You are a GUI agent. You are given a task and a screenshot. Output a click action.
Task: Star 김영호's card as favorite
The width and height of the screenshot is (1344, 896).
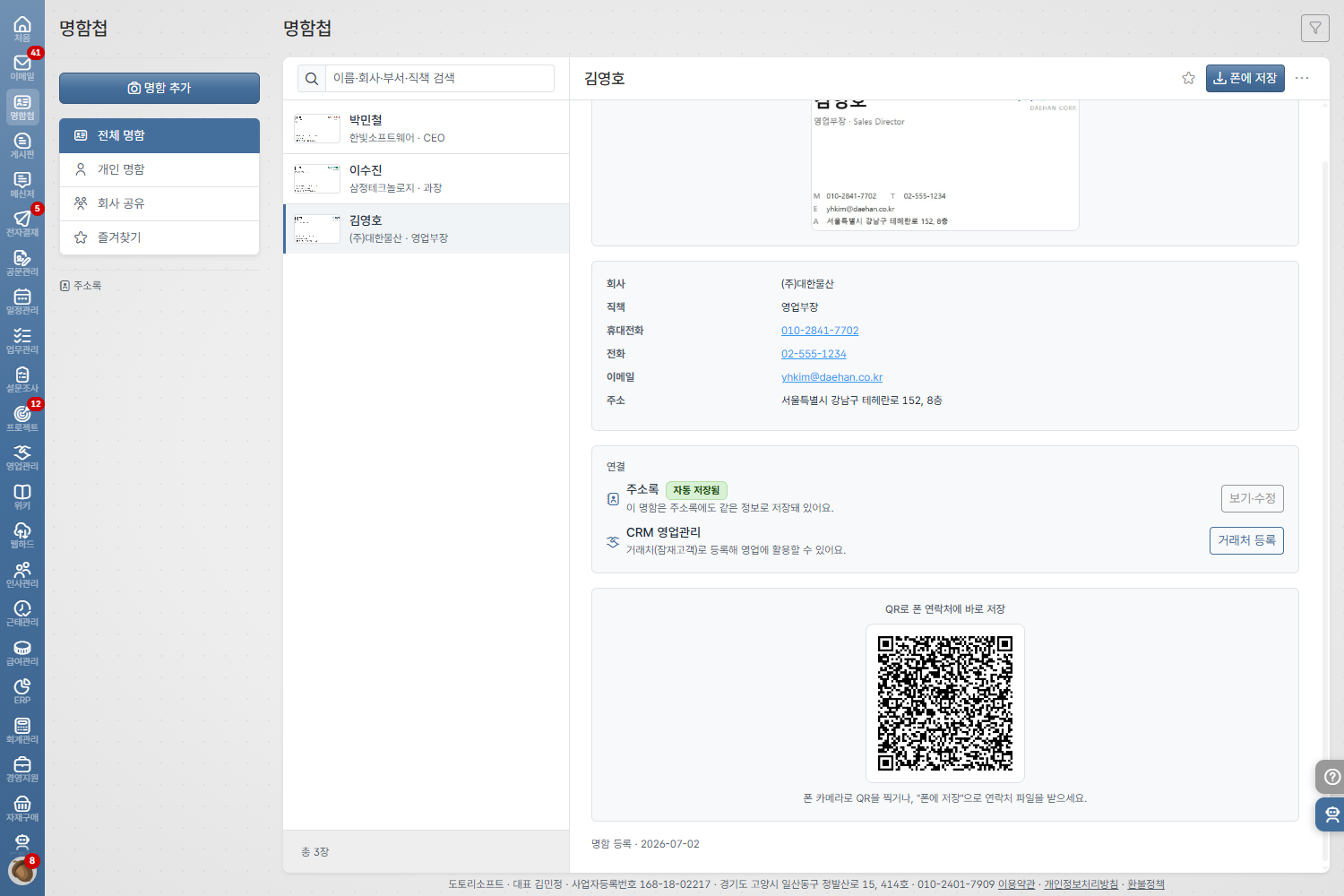[x=1188, y=78]
